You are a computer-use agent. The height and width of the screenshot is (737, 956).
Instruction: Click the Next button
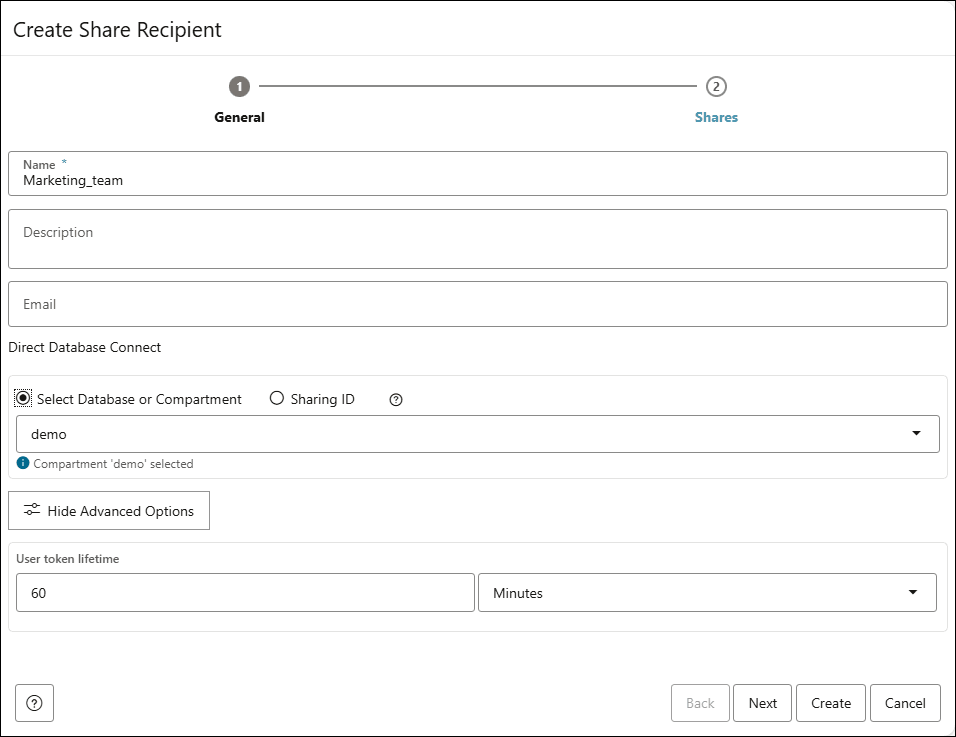click(x=762, y=703)
